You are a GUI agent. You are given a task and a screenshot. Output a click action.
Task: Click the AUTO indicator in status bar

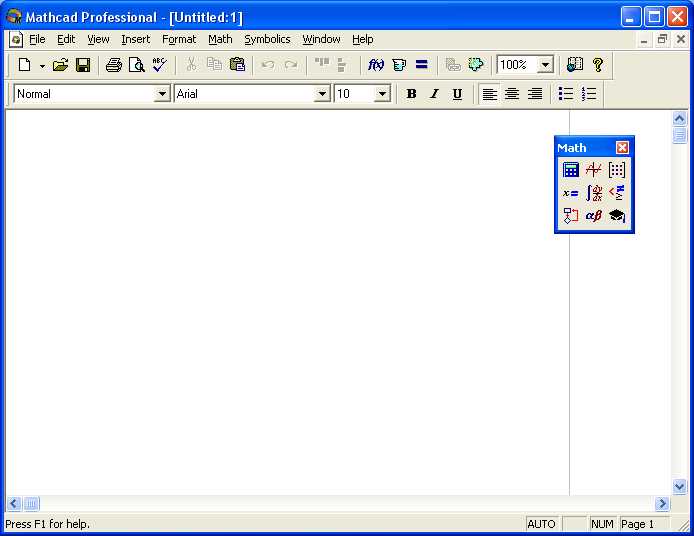[541, 524]
